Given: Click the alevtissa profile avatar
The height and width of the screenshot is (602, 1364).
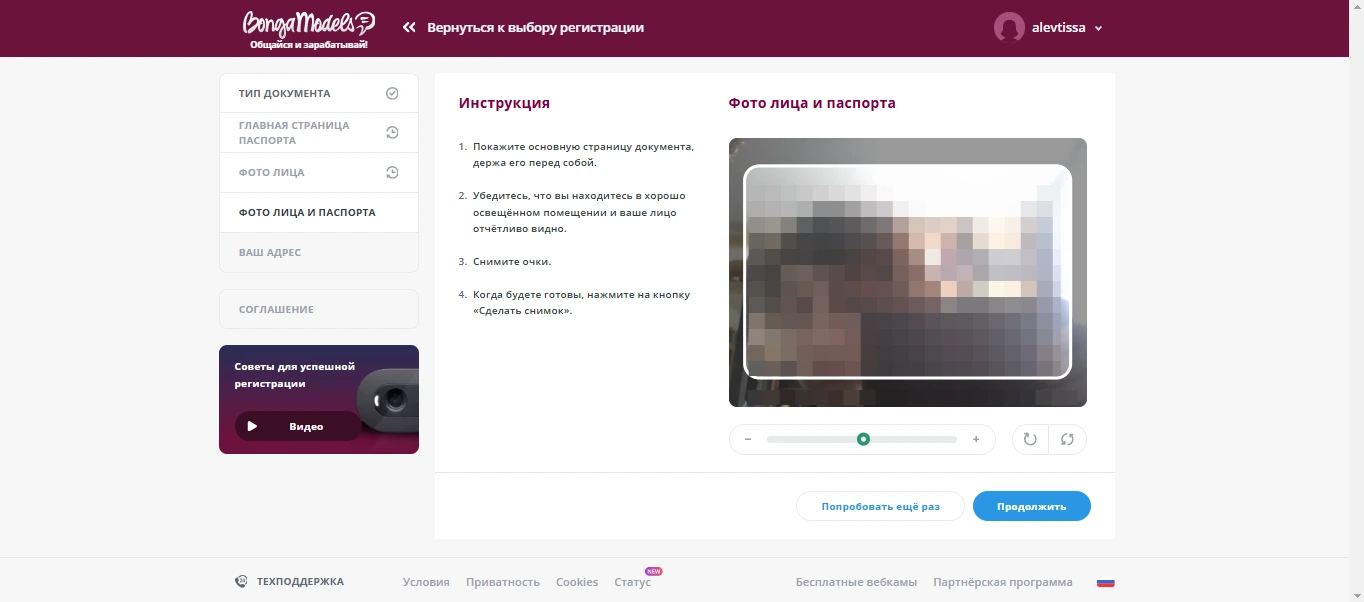Looking at the screenshot, I should (x=1009, y=28).
